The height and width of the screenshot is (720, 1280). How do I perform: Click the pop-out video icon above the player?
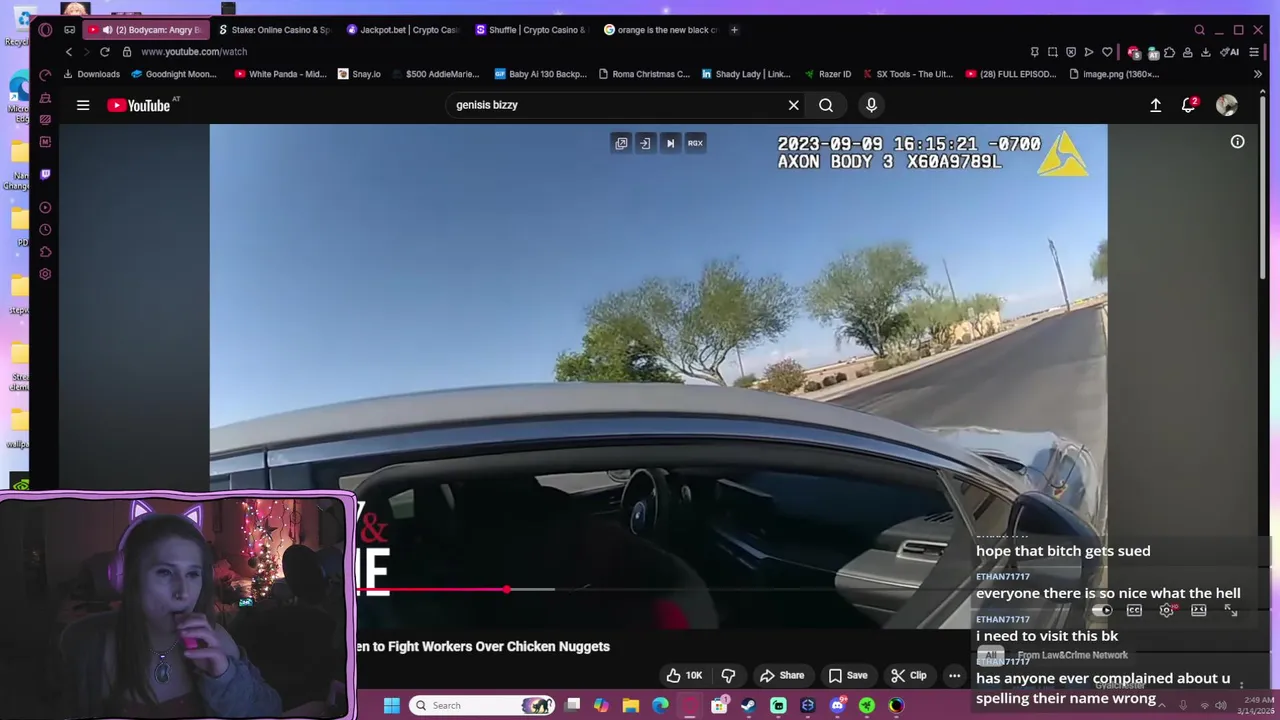(621, 143)
